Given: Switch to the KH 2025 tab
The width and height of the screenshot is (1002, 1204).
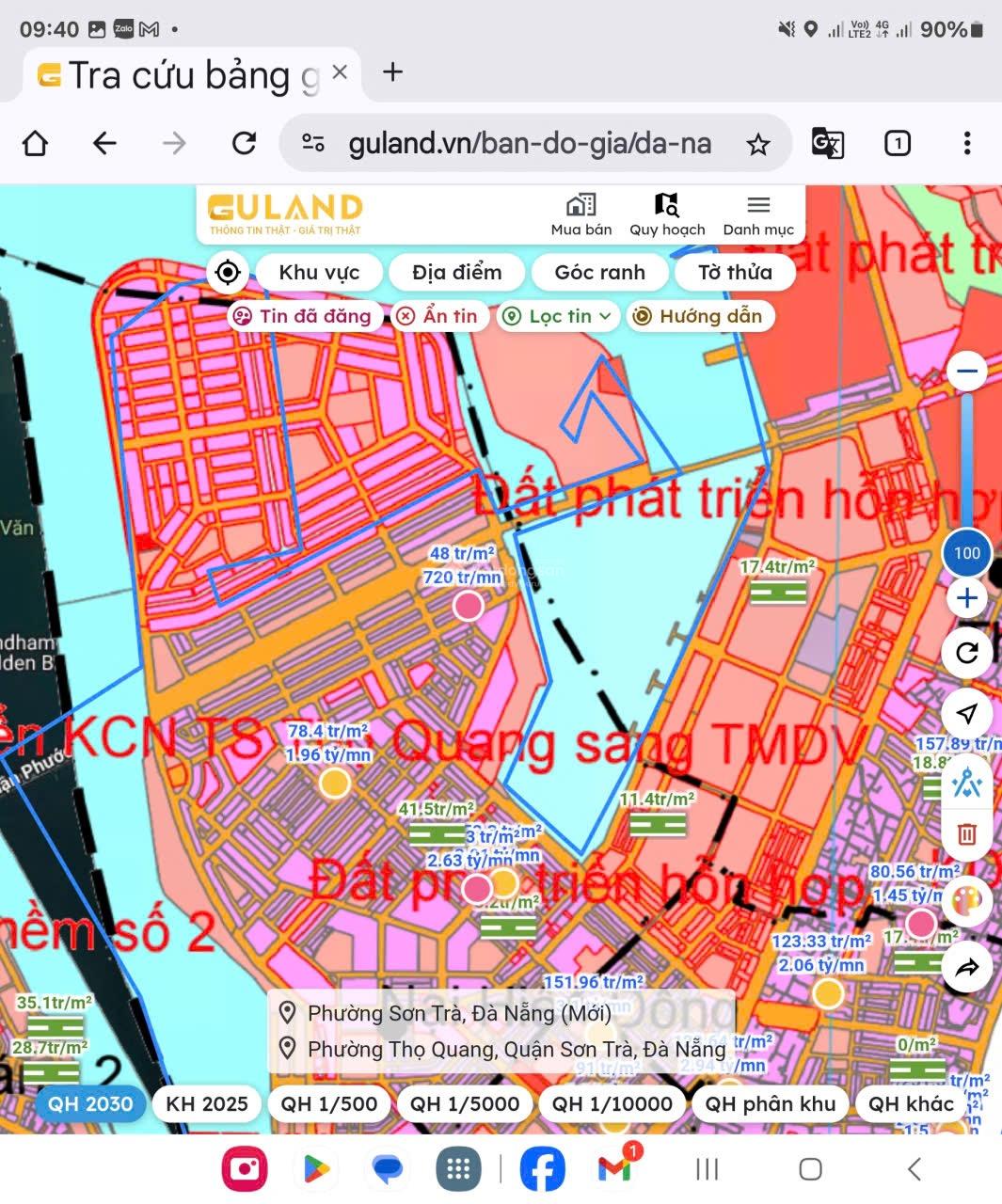Looking at the screenshot, I should pyautogui.click(x=207, y=1103).
